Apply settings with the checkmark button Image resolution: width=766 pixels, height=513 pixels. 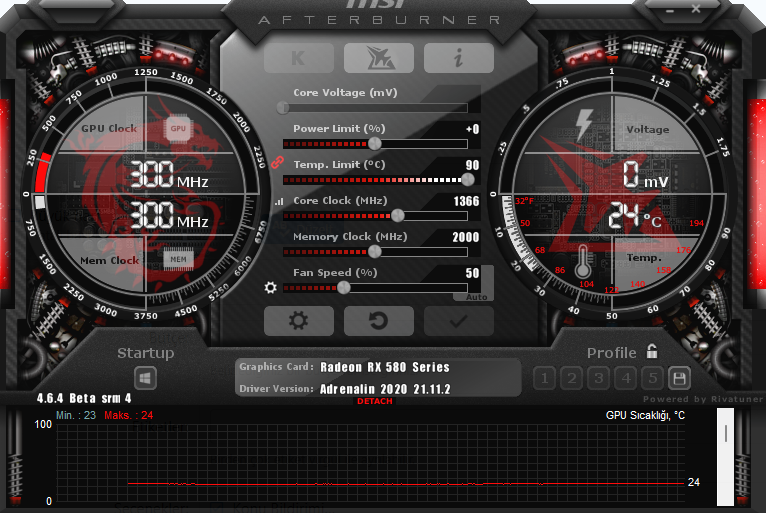[459, 321]
